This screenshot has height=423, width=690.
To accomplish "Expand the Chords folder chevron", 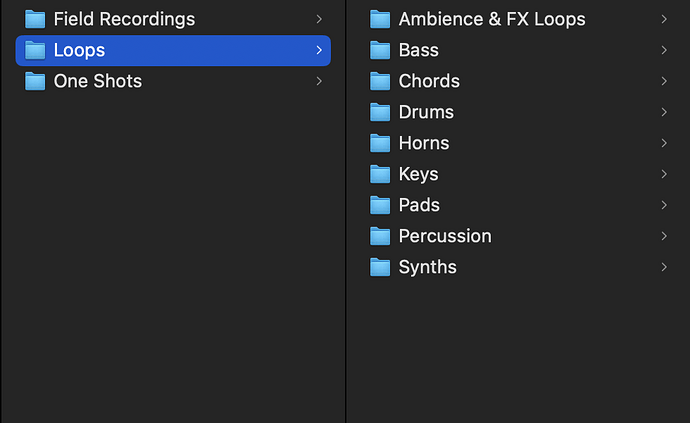I will tap(664, 81).
